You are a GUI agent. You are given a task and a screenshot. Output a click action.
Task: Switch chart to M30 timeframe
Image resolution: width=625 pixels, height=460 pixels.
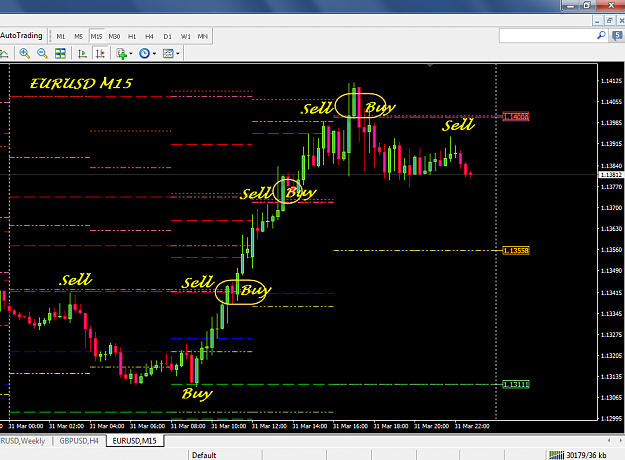pyautogui.click(x=114, y=36)
